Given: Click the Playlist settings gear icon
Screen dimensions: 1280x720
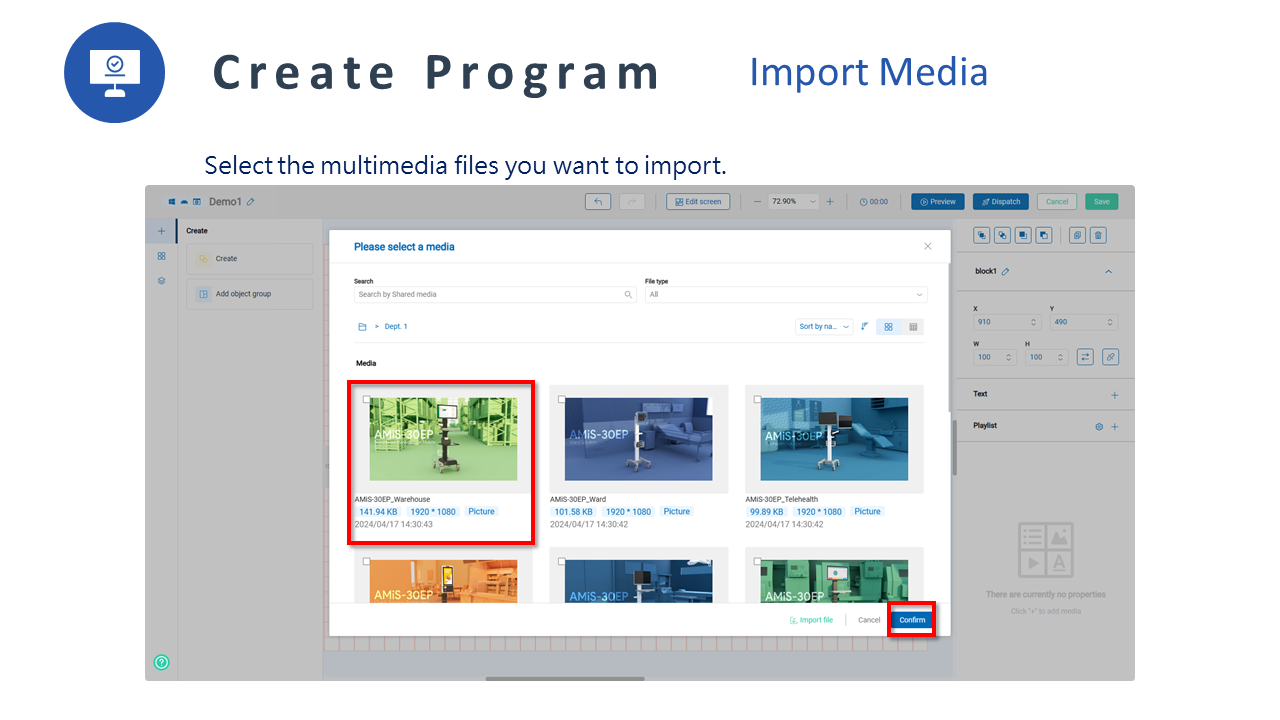Looking at the screenshot, I should [1099, 426].
